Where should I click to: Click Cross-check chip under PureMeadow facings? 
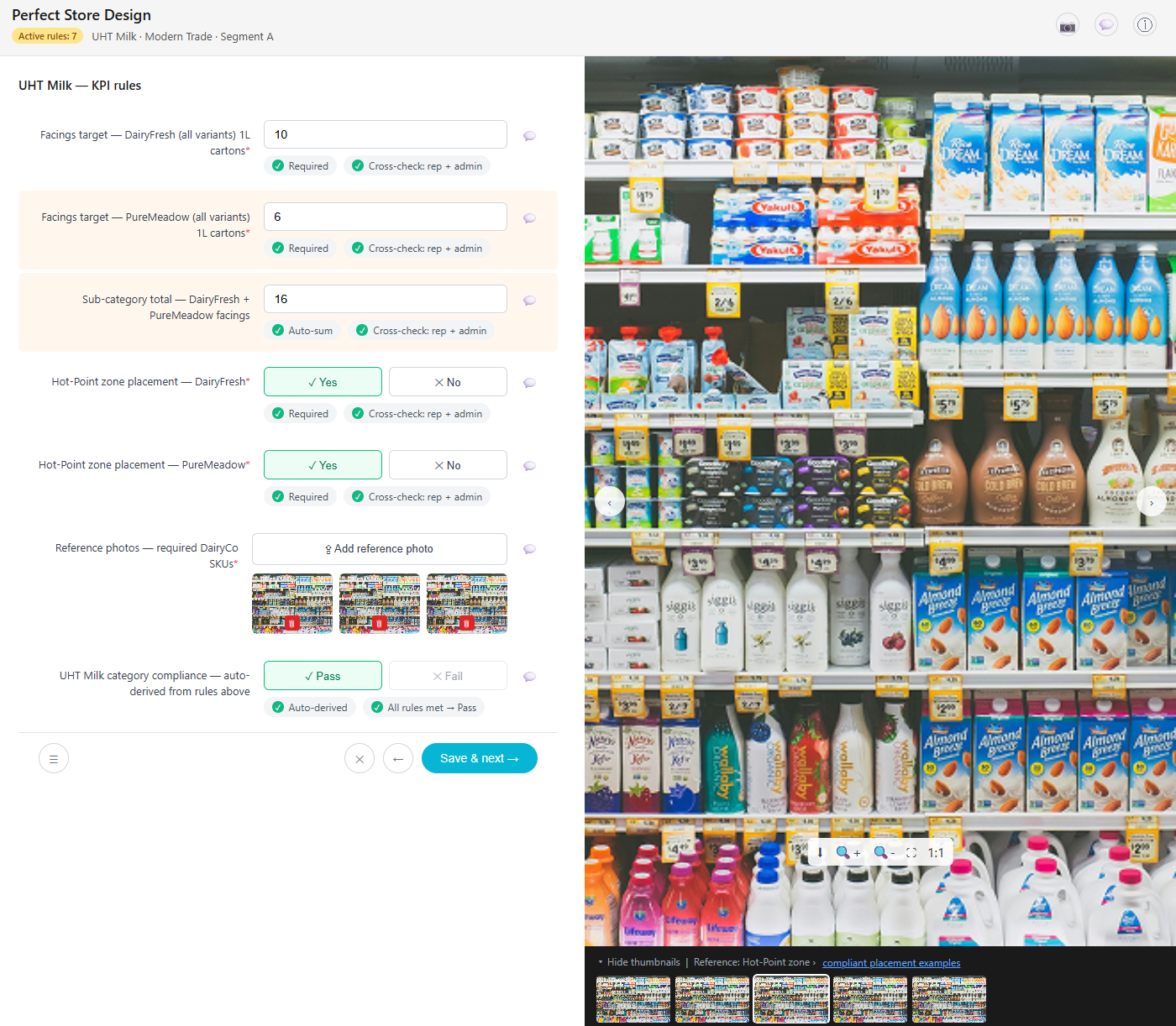(417, 249)
